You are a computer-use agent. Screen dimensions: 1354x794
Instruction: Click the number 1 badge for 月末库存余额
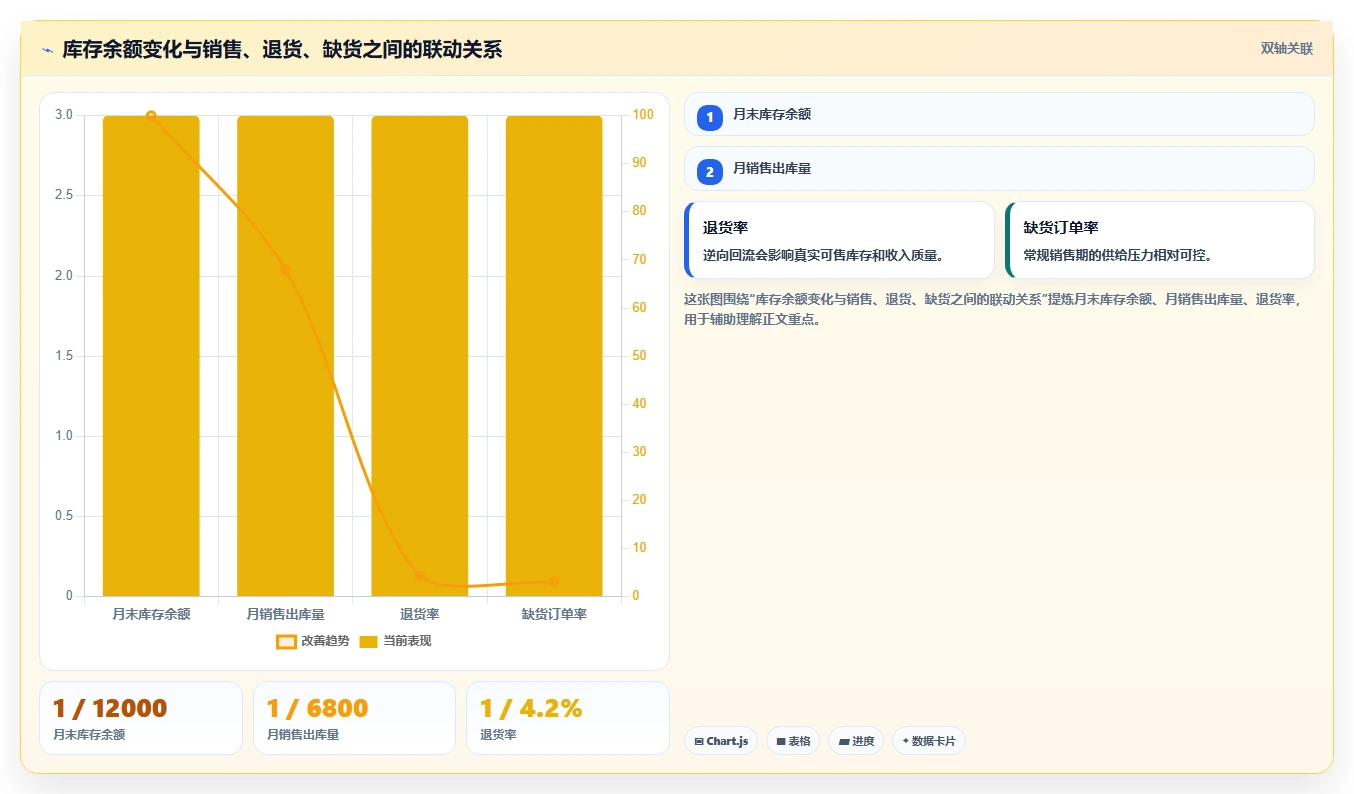coord(710,117)
